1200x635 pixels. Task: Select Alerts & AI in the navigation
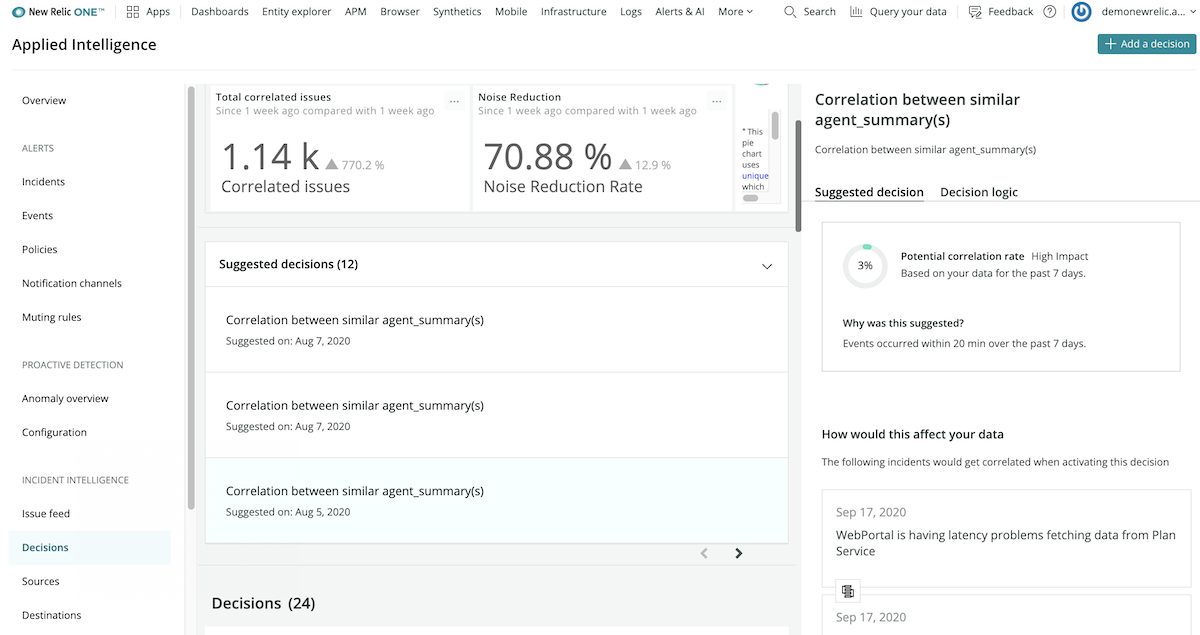coord(680,12)
